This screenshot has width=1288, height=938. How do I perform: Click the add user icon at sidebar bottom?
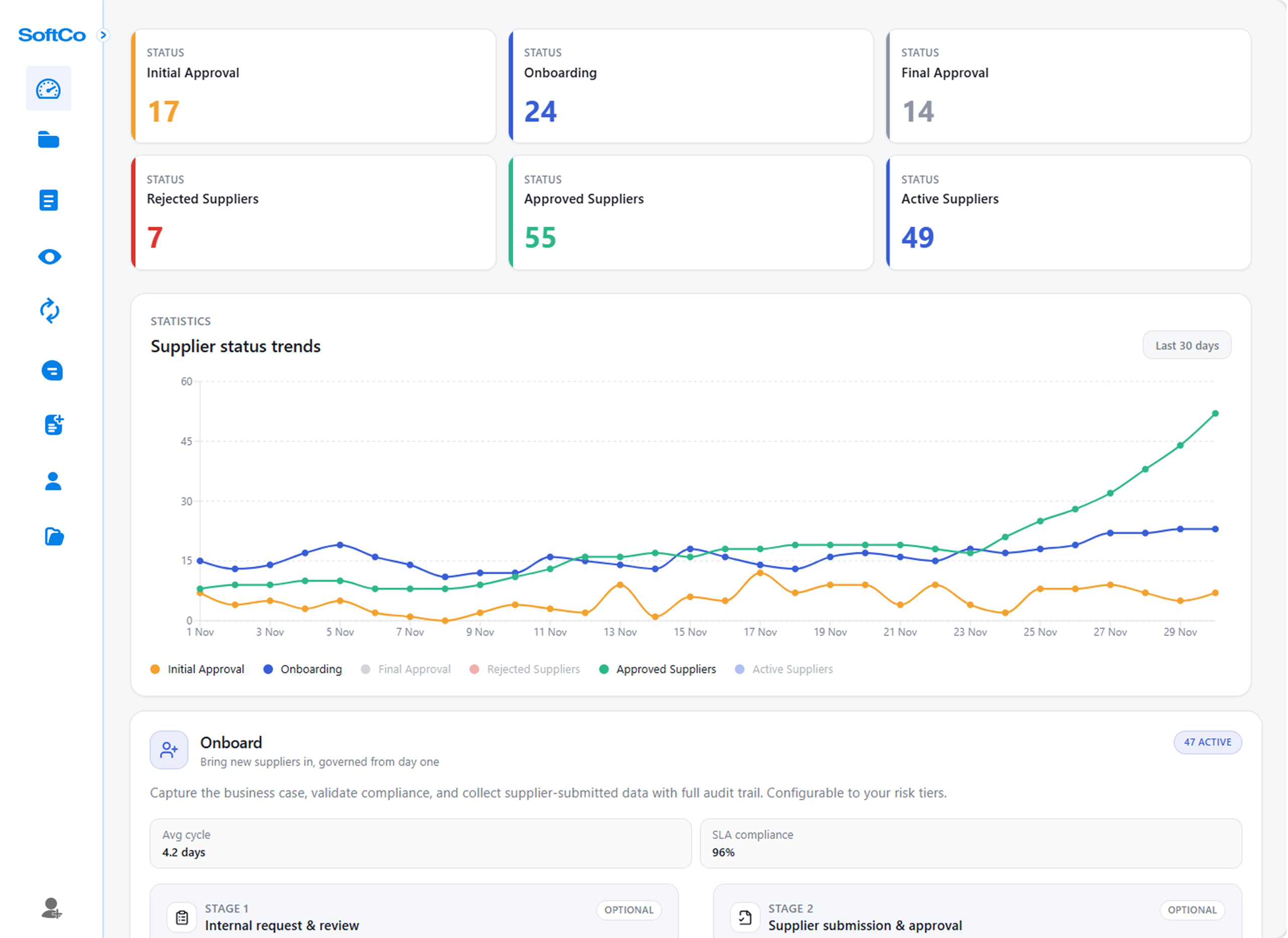[x=52, y=908]
